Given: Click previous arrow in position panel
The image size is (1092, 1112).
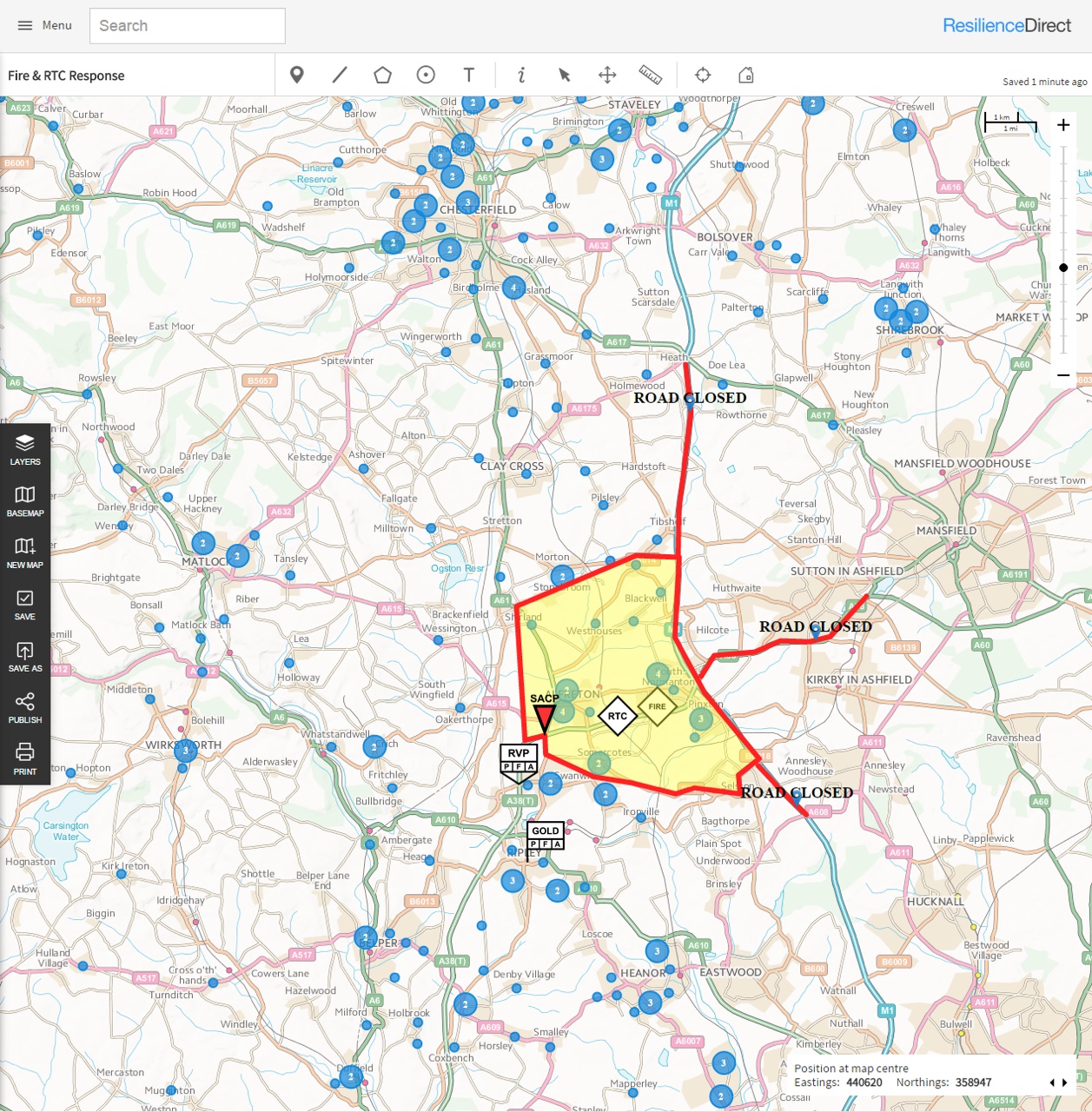Looking at the screenshot, I should tap(1052, 1082).
